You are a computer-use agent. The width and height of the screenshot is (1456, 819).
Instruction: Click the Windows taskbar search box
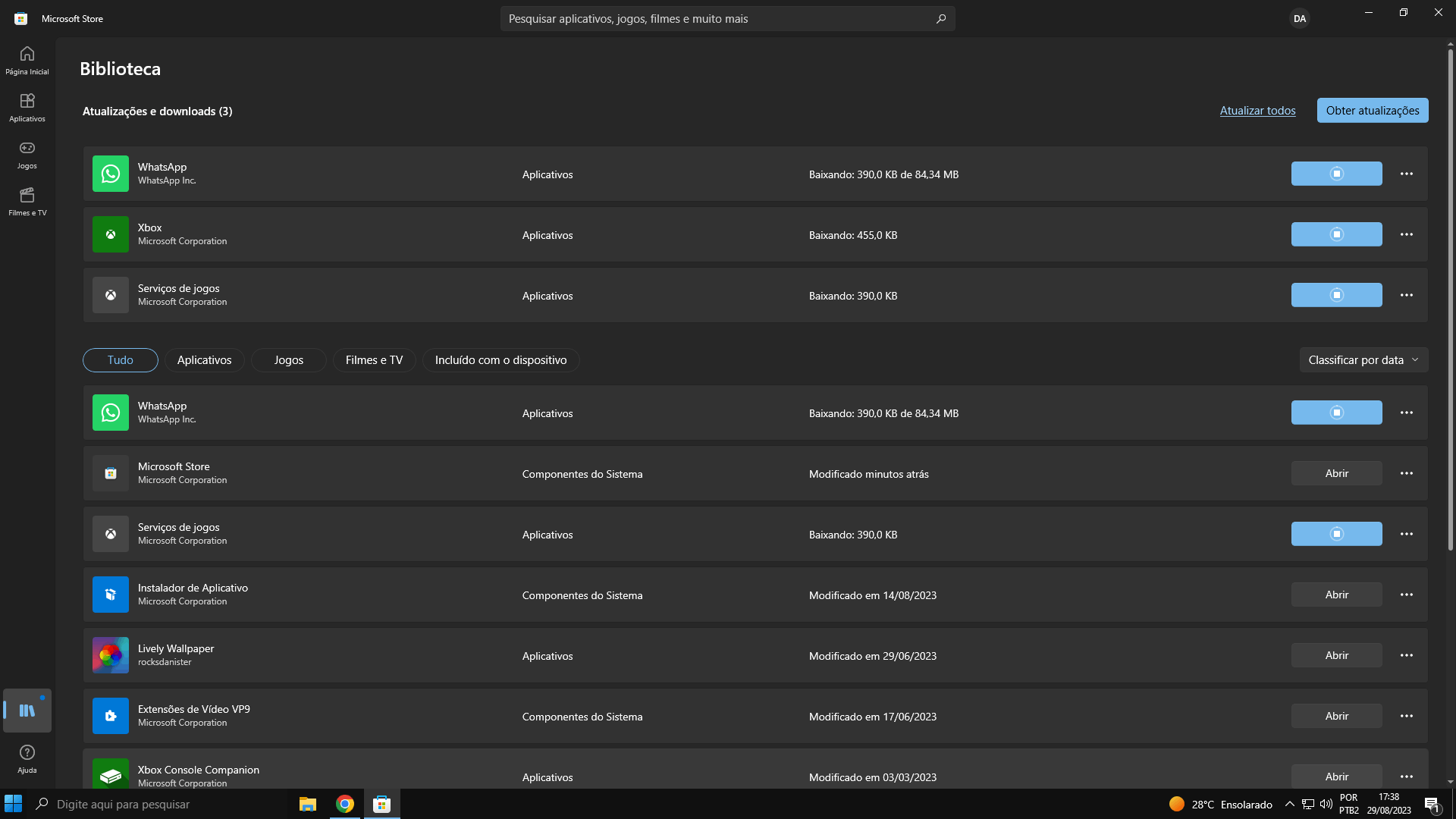pos(159,804)
